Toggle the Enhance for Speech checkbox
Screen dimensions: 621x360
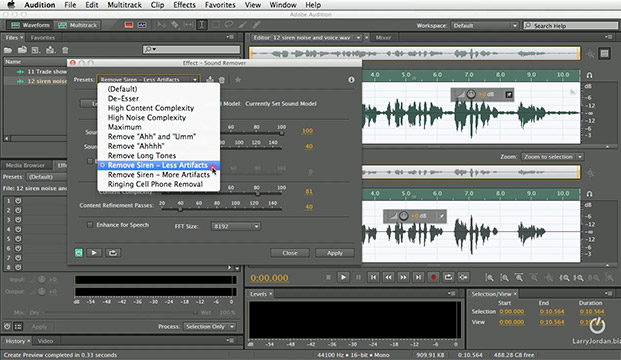tap(90, 225)
